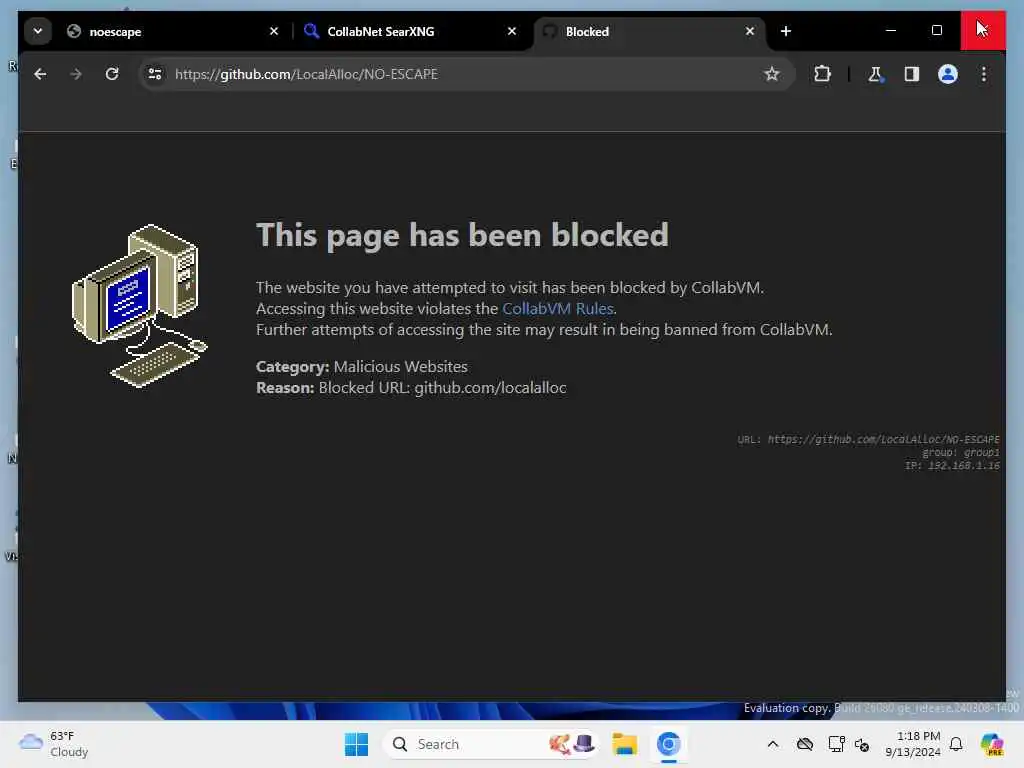Close the CollabNet SearXNG tab

(512, 31)
